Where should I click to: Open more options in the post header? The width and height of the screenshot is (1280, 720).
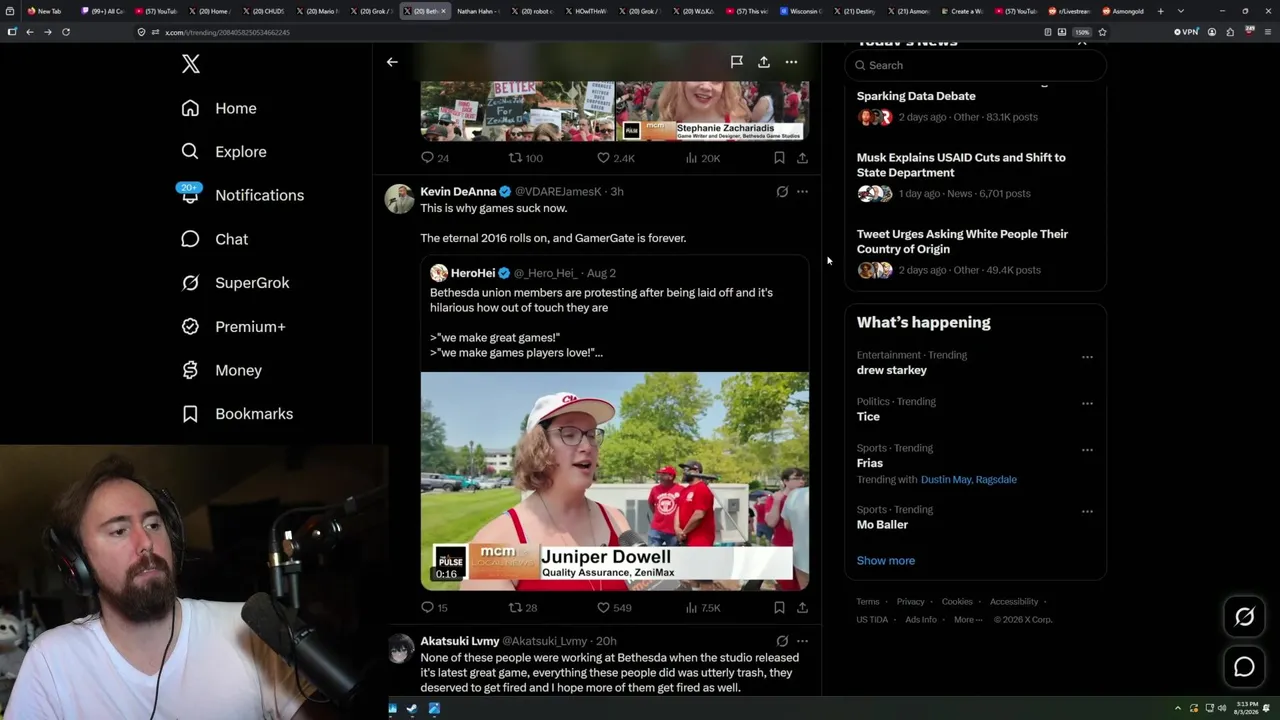tap(791, 62)
